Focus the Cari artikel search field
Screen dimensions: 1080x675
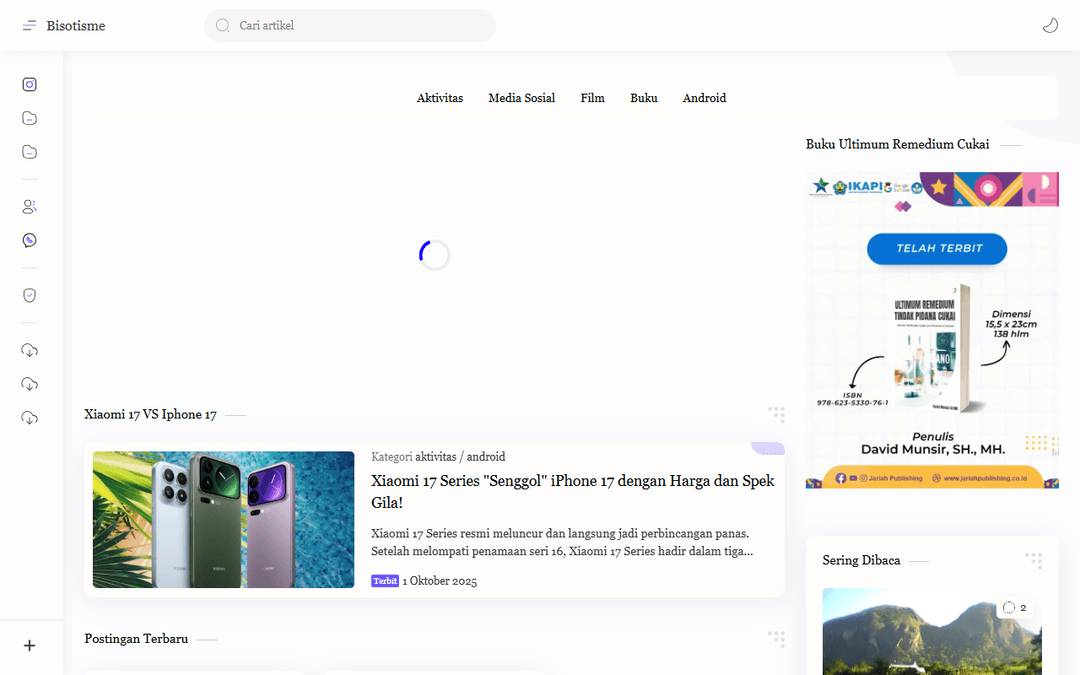point(350,25)
